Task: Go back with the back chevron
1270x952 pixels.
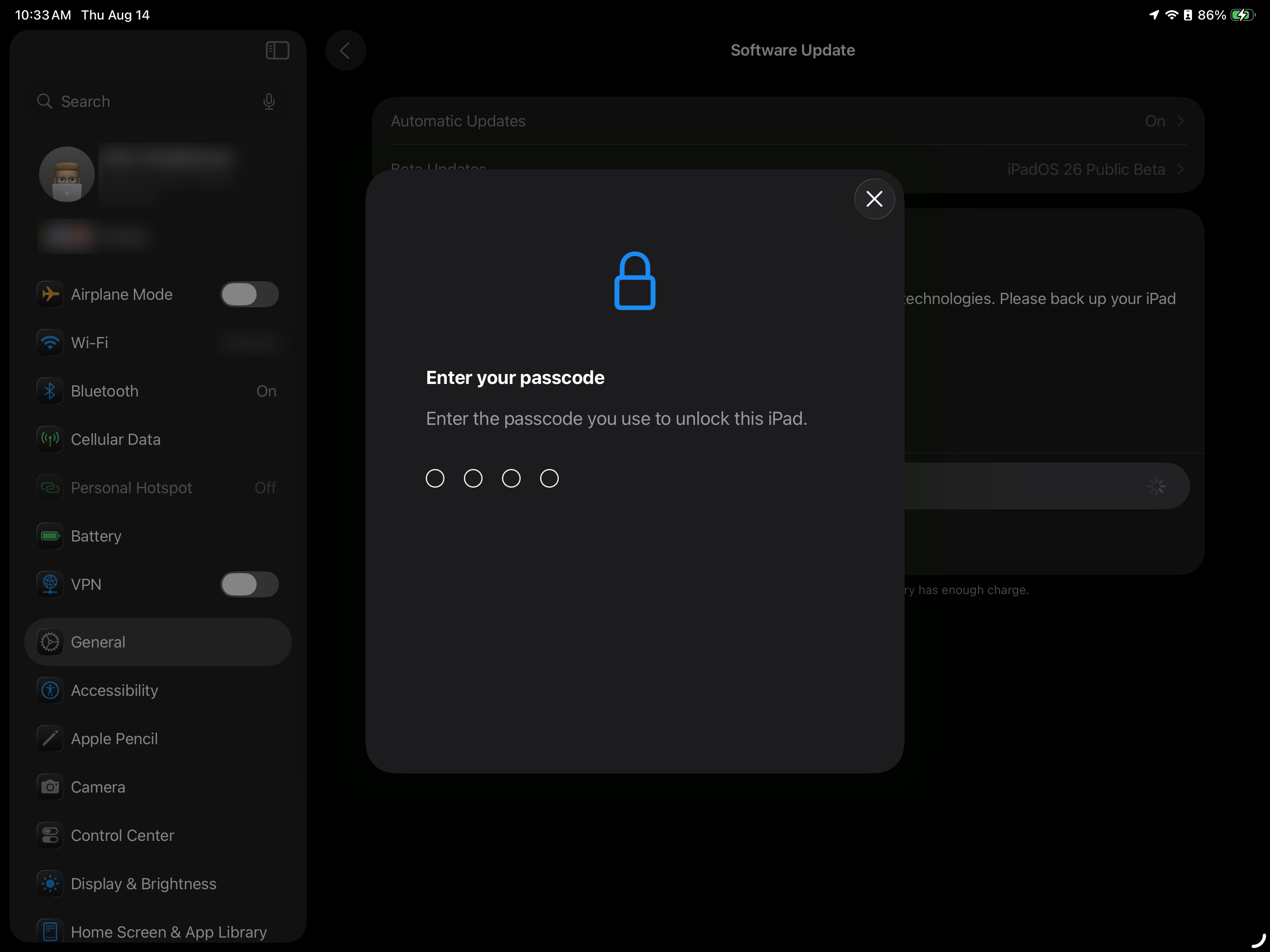Action: coord(346,51)
